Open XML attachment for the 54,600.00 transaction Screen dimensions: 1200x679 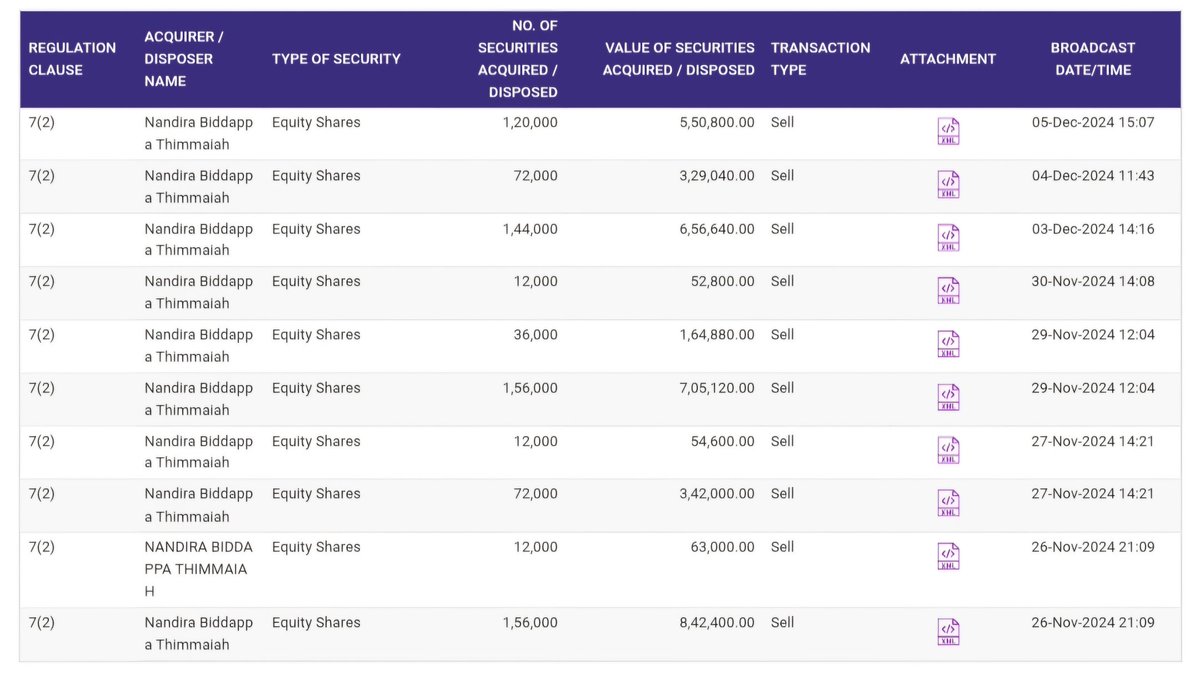tap(948, 451)
